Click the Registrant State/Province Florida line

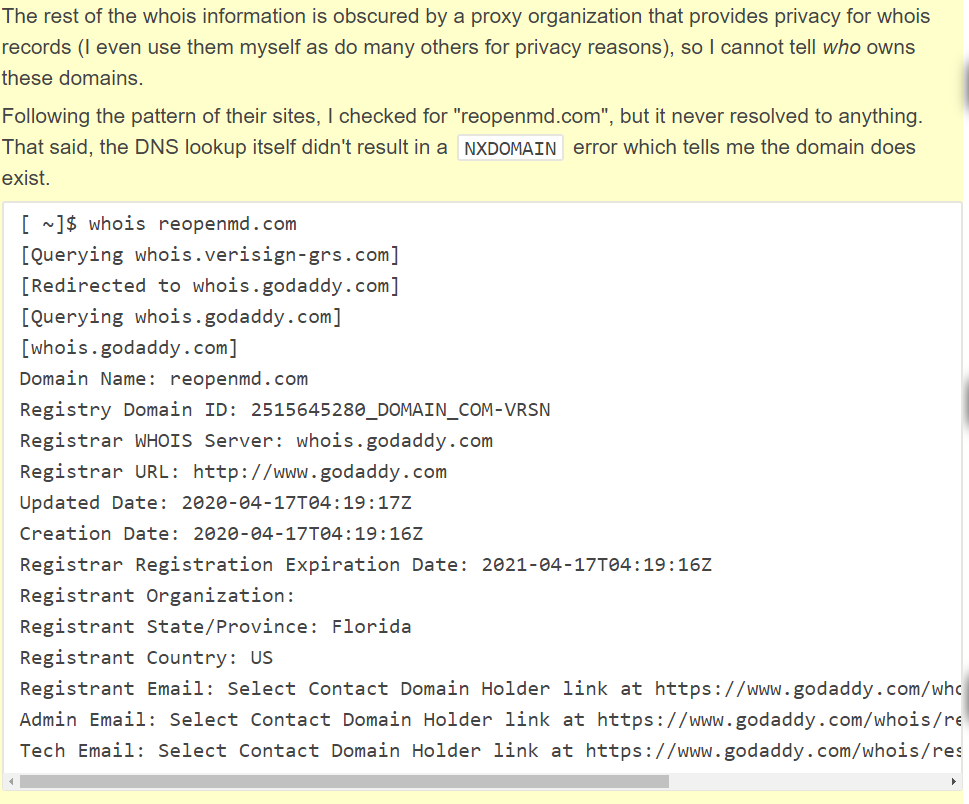pos(216,627)
